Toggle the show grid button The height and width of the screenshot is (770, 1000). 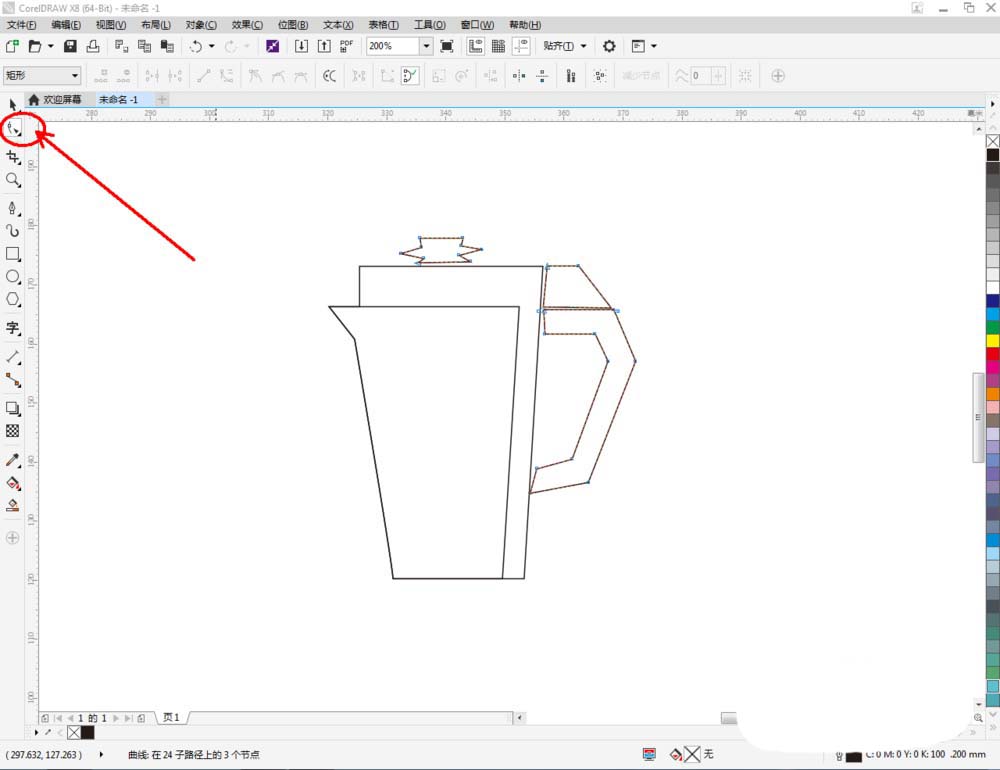(498, 46)
